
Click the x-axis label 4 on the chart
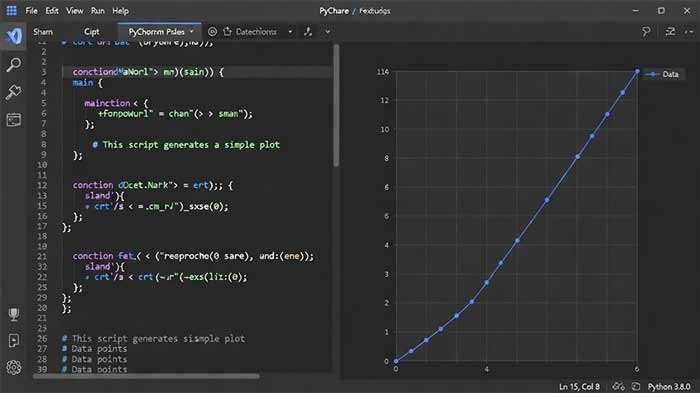tap(487, 369)
